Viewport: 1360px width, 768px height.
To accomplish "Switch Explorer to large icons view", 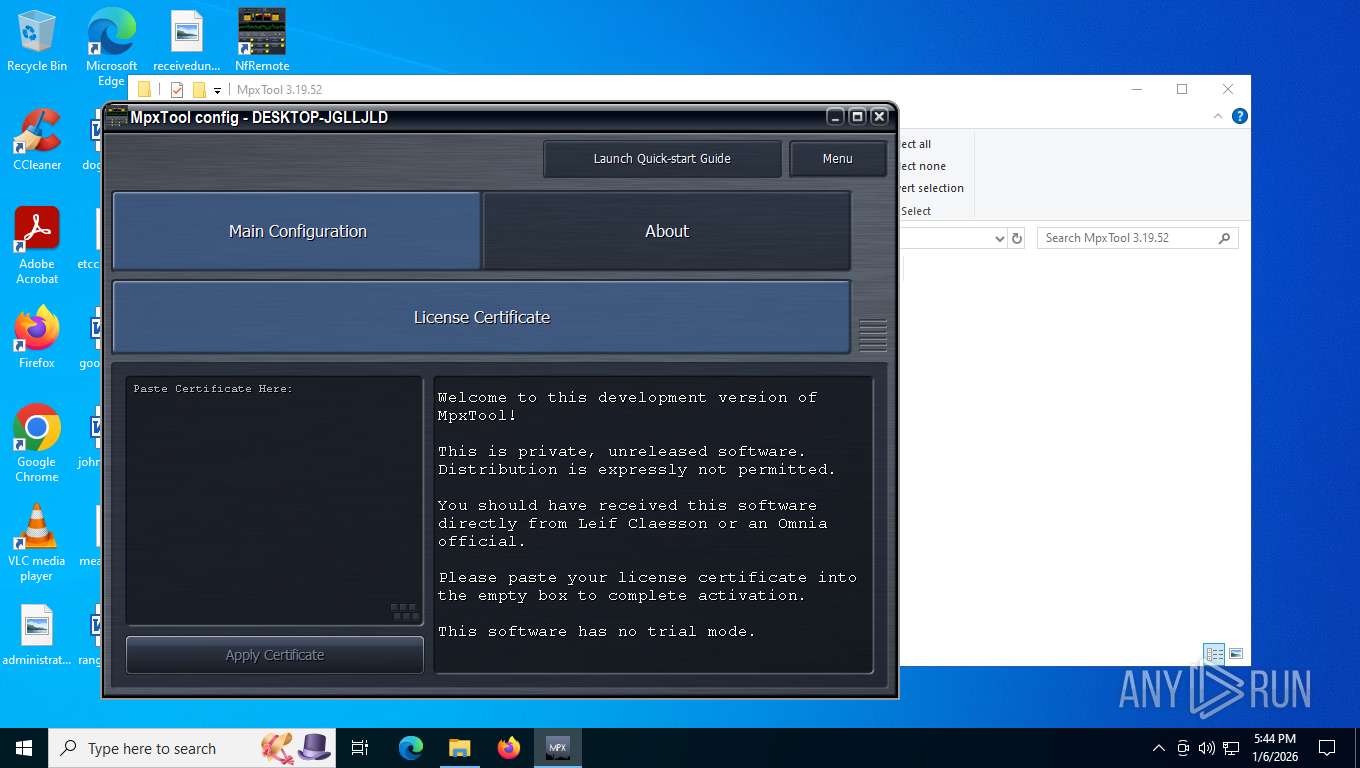I will [x=1236, y=654].
